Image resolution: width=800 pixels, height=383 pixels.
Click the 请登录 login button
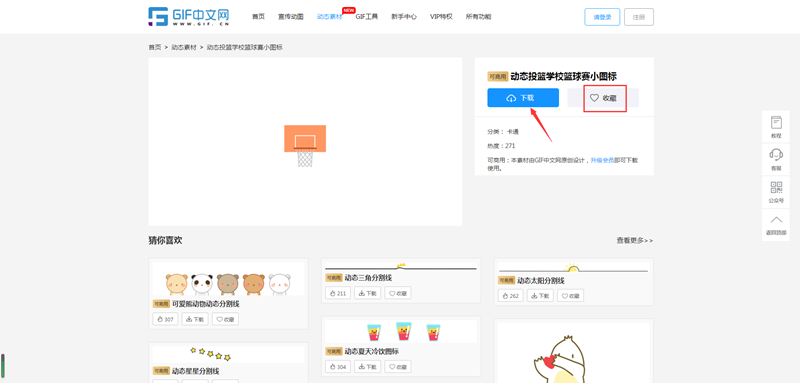pos(602,17)
